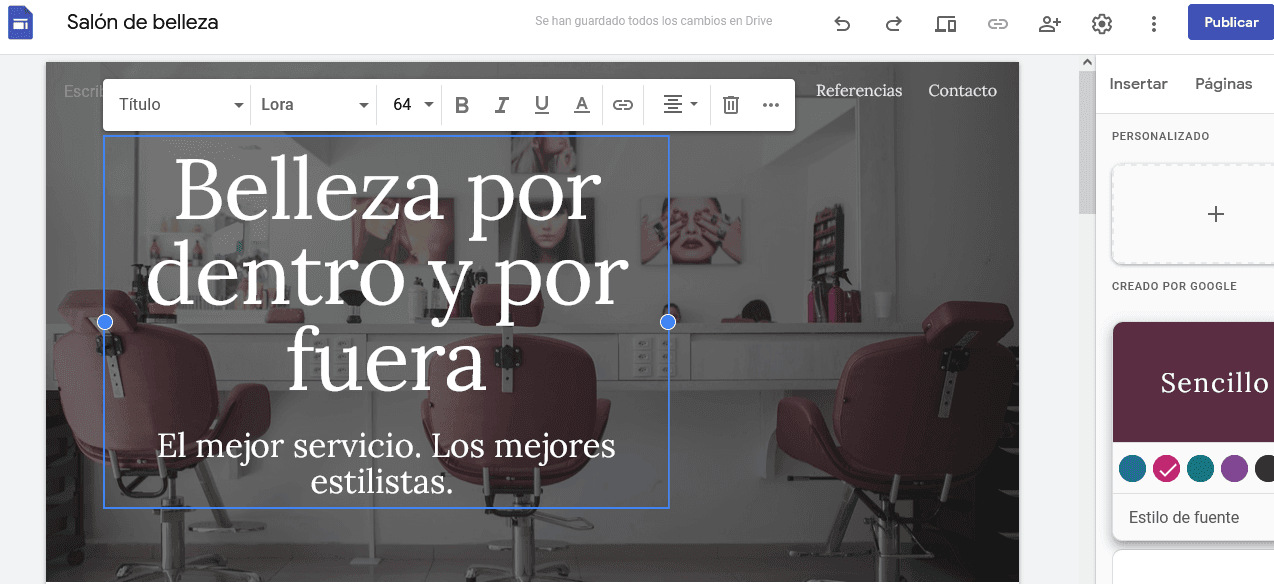Viewport: 1274px width, 584px height.
Task: Click the Publicar button
Action: pos(1230,22)
